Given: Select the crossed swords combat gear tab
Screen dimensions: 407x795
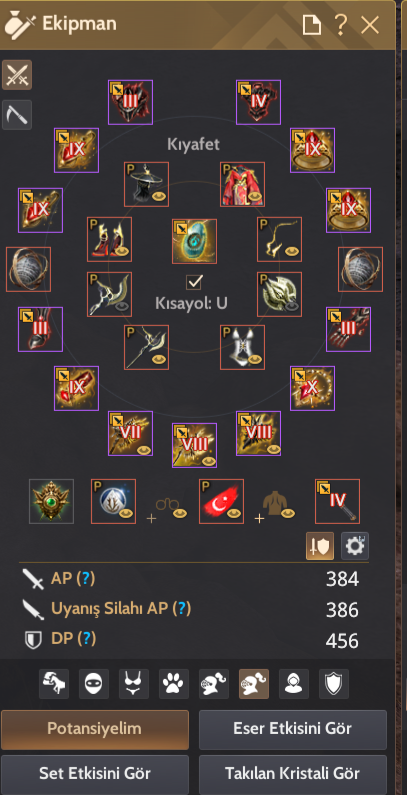Looking at the screenshot, I should 17,75.
